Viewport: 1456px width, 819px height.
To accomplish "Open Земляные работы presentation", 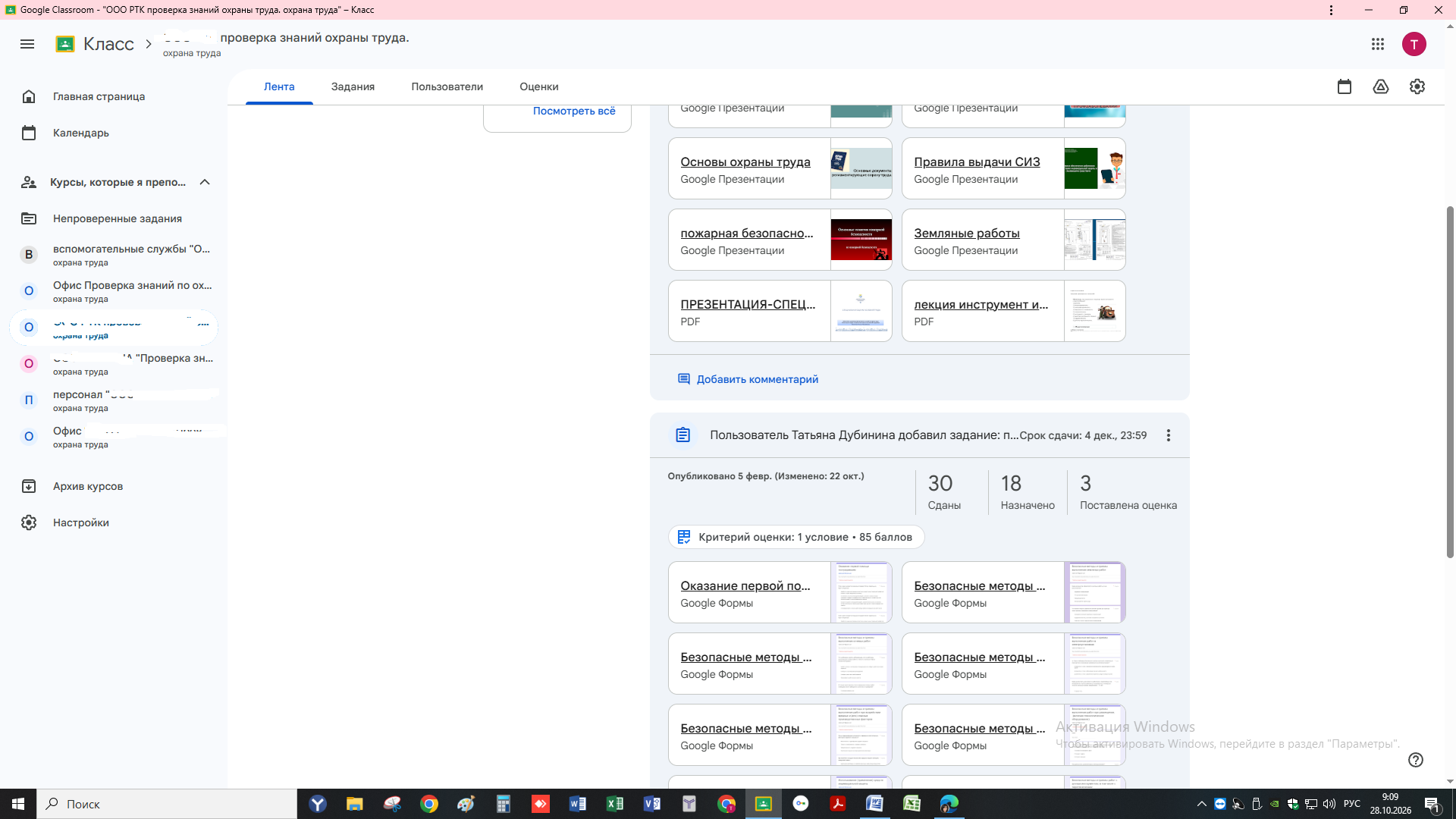I will pyautogui.click(x=1013, y=240).
